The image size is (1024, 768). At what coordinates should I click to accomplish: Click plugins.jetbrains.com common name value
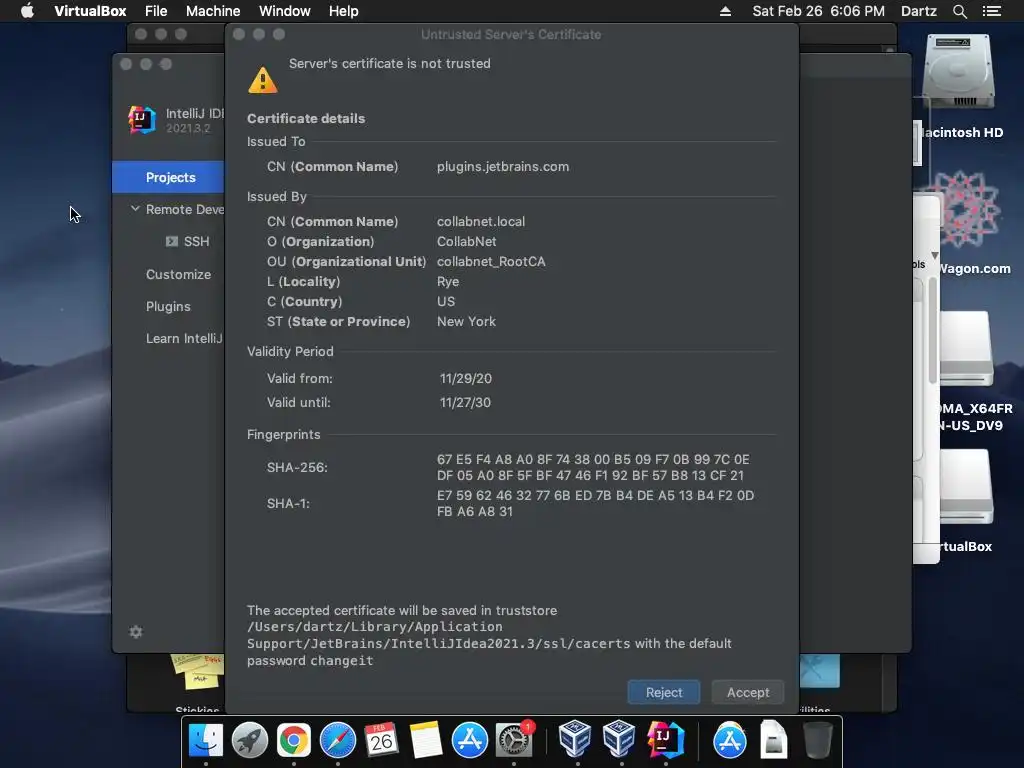[503, 167]
